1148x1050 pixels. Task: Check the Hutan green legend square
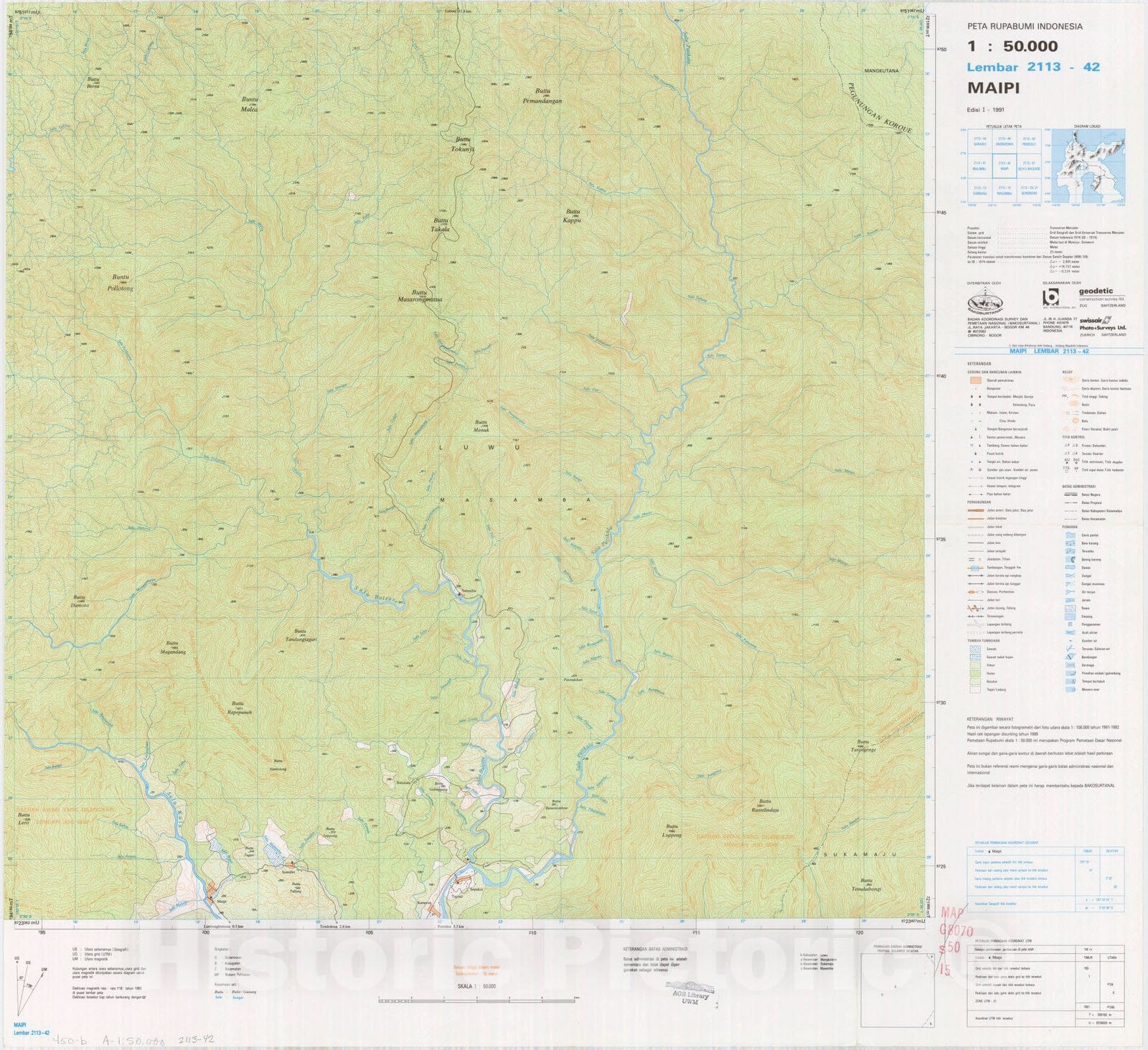pos(975,672)
